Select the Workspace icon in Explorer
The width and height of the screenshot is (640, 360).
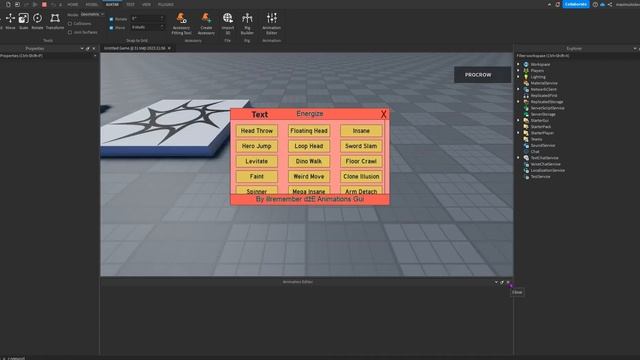tap(526, 64)
